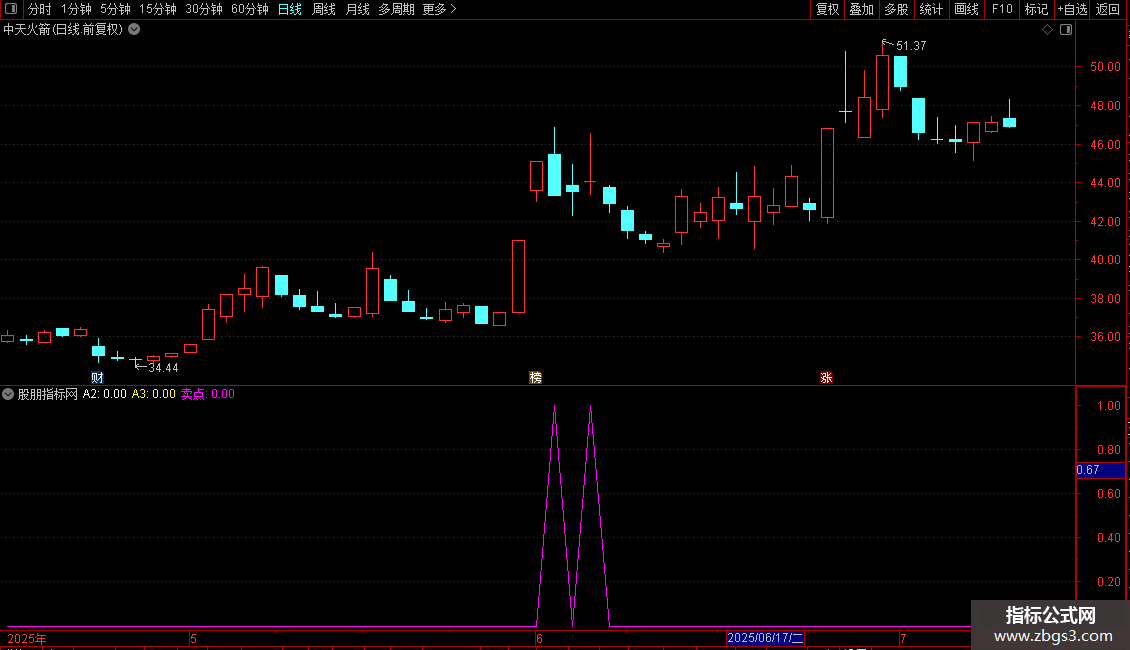
Task: Click the yellow A3: 0.00 value
Action: click(154, 394)
